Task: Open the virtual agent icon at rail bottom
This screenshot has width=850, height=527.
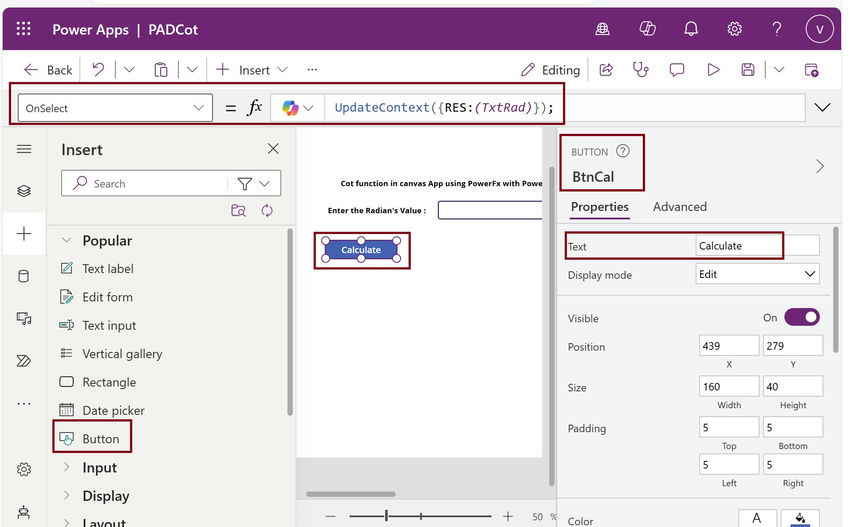Action: click(24, 511)
